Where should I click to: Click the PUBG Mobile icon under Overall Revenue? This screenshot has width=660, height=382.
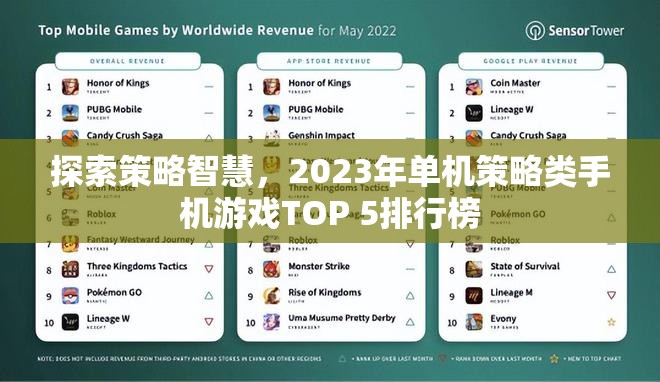(70, 113)
